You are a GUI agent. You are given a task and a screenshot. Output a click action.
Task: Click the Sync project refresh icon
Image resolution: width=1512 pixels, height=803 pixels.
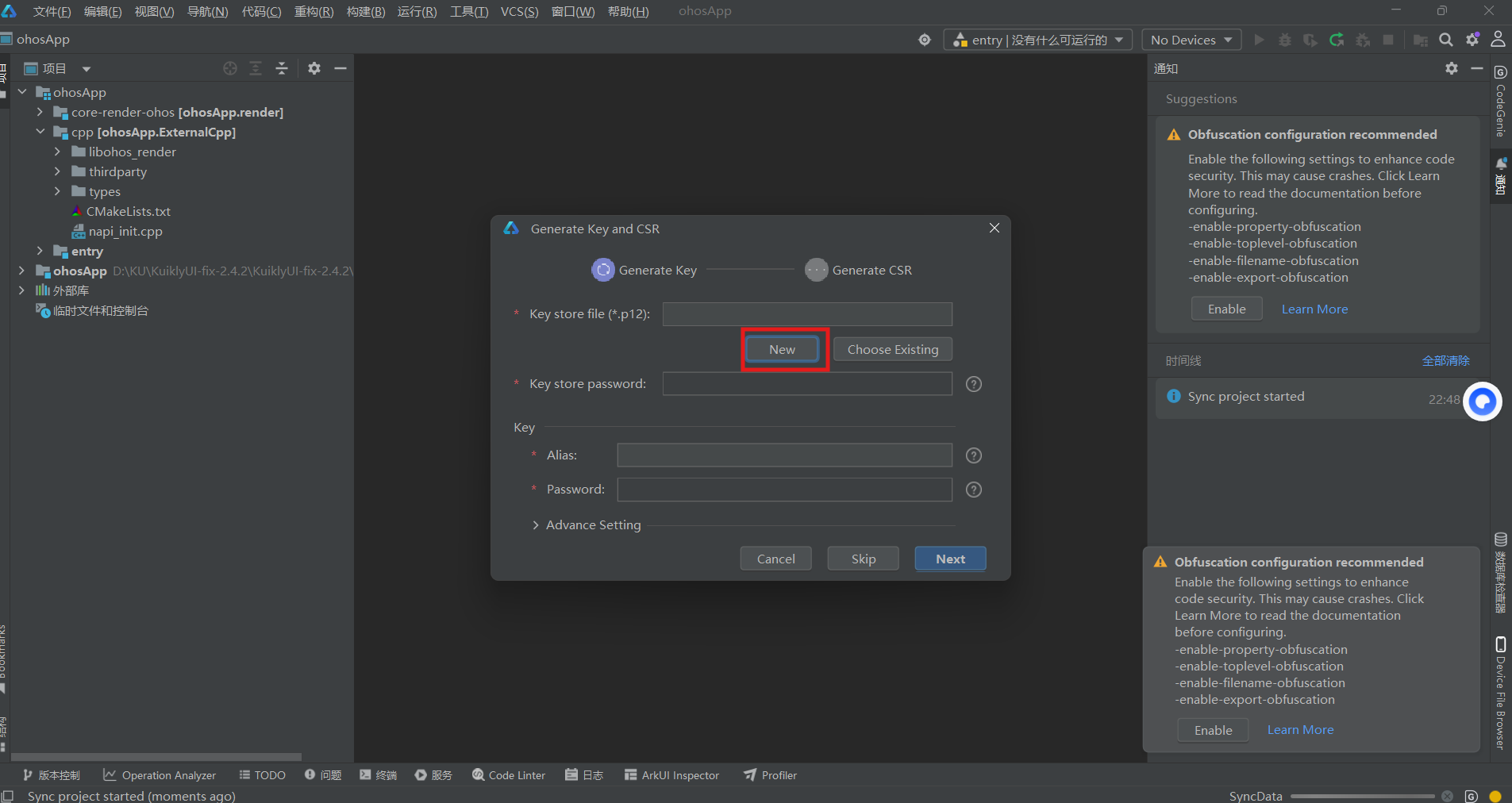coord(1337,40)
